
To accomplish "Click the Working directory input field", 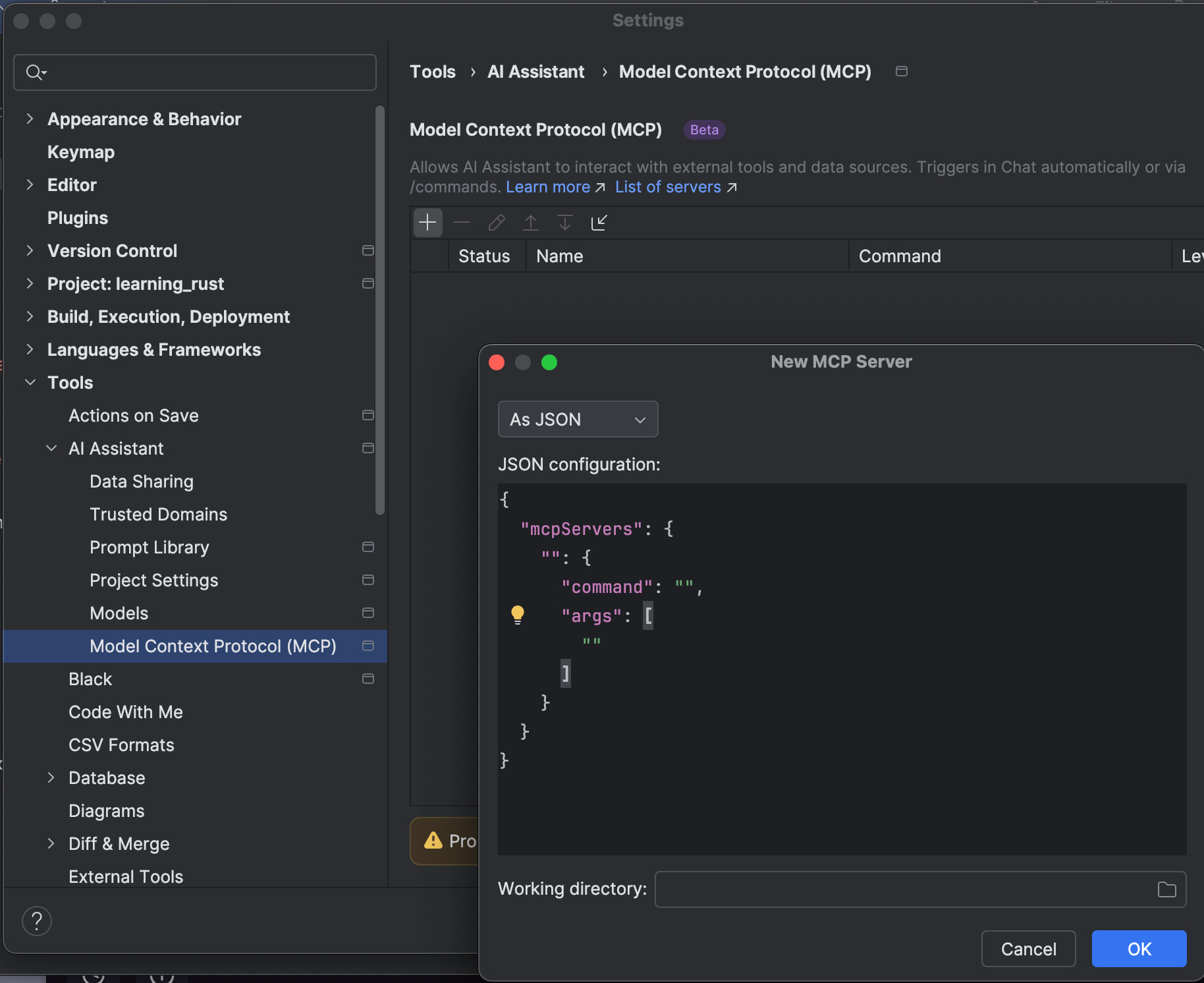I will [x=920, y=889].
